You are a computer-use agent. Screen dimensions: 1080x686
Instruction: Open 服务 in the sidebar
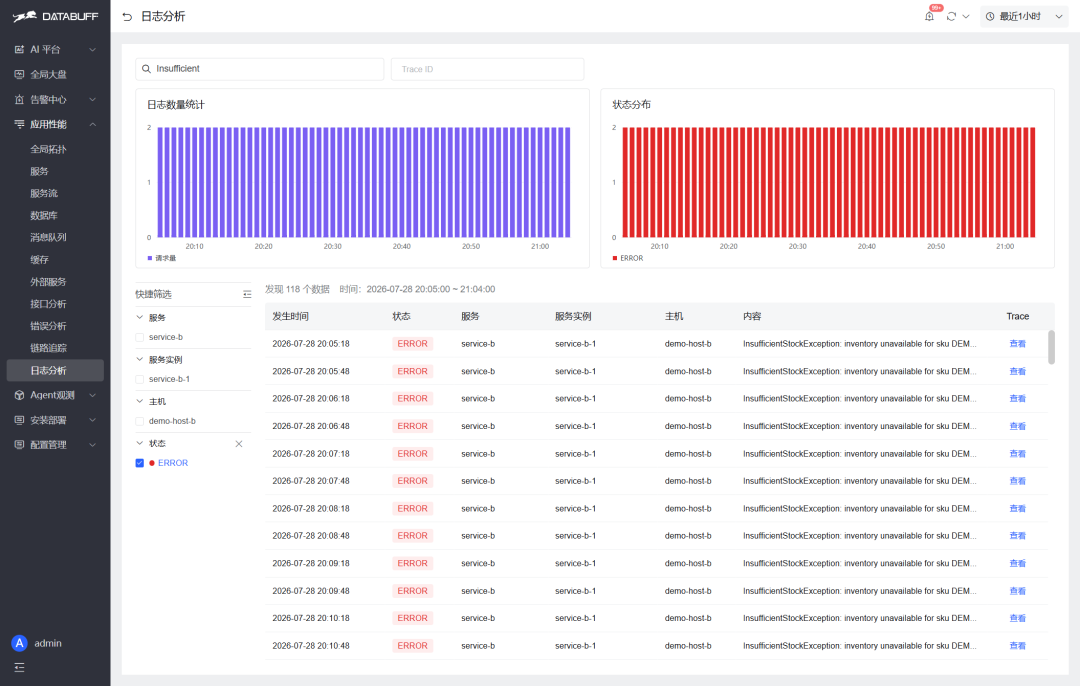point(39,171)
